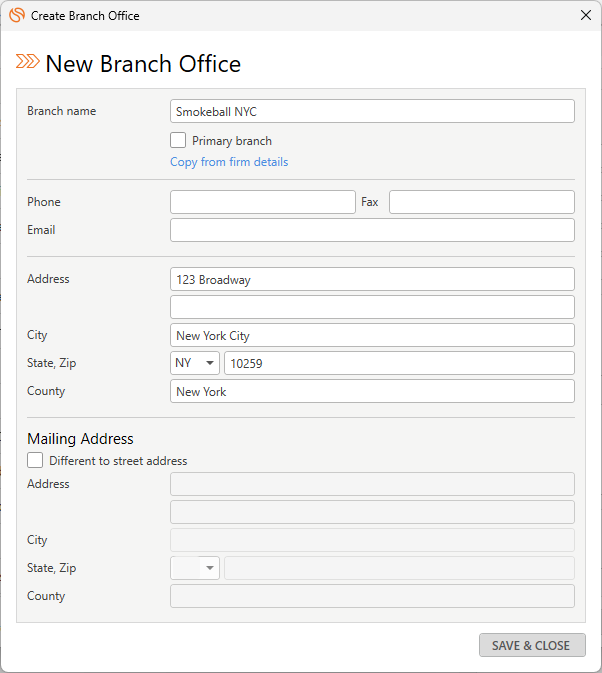602x673 pixels.
Task: Follow the Copy from firm details link
Action: pos(229,162)
